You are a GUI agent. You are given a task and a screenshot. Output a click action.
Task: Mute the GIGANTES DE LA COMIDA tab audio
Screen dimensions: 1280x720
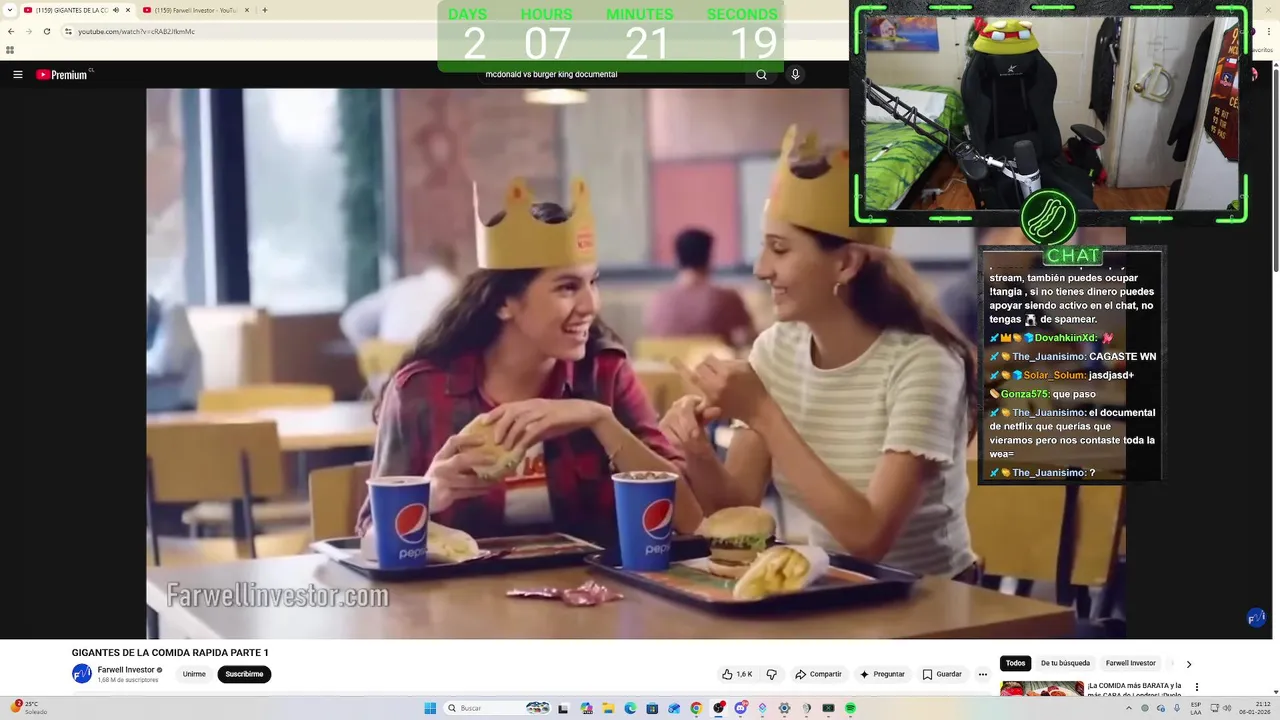pyautogui.click(x=116, y=10)
